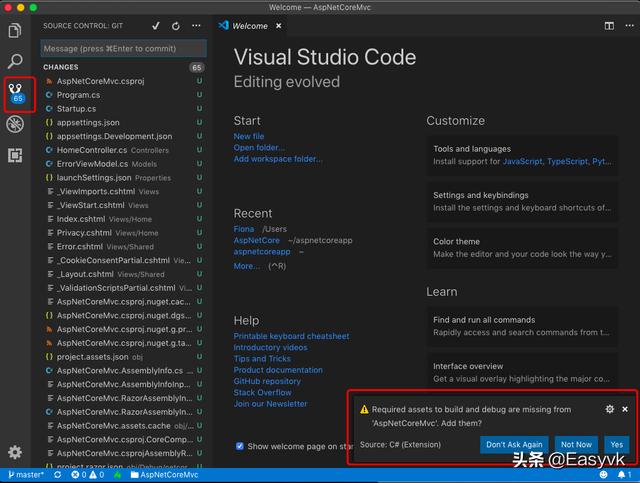Dismiss the missing assets notification
Screen dimensions: 640x483
(x=625, y=409)
